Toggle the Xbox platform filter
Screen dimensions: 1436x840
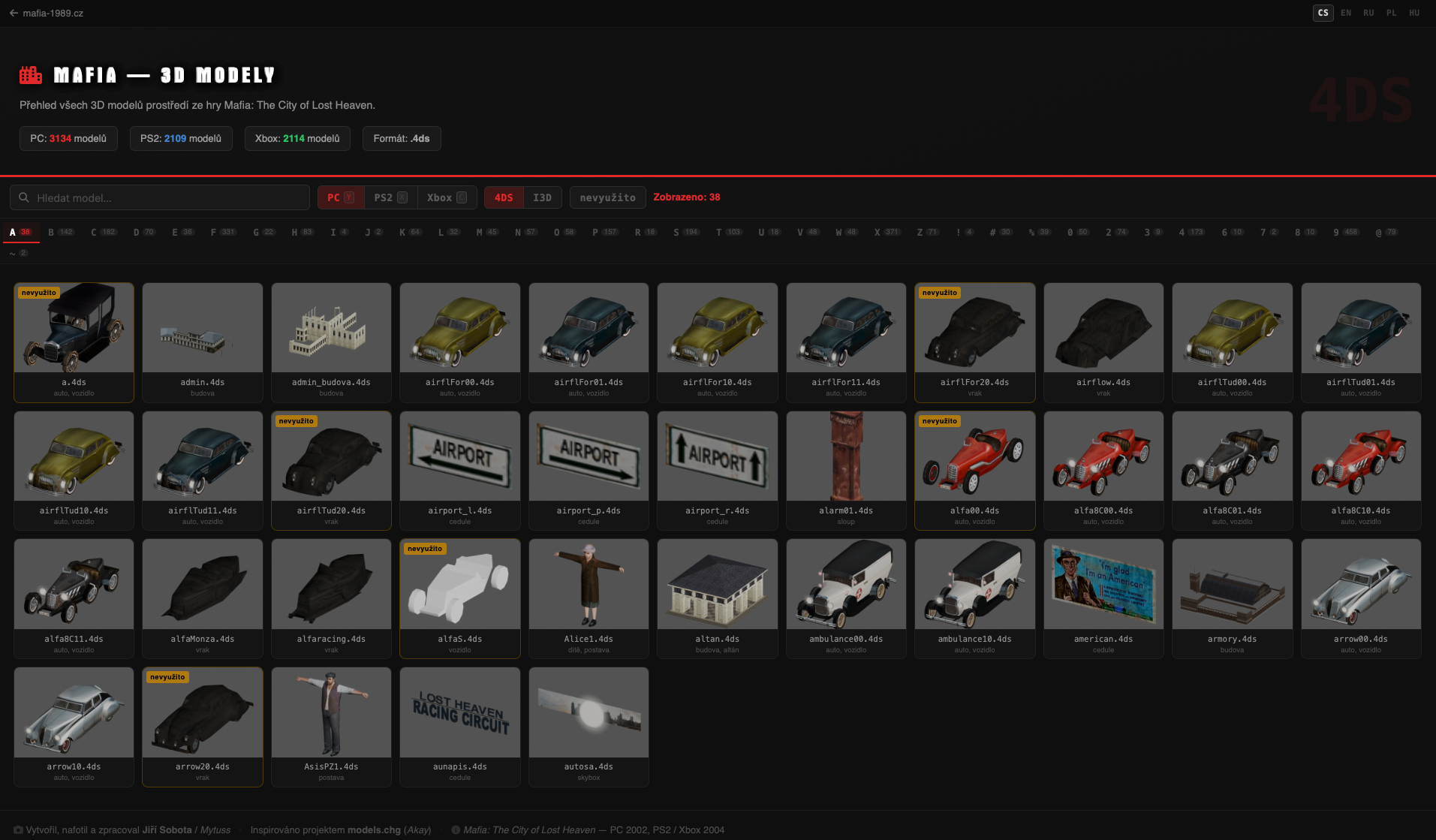[x=447, y=197]
